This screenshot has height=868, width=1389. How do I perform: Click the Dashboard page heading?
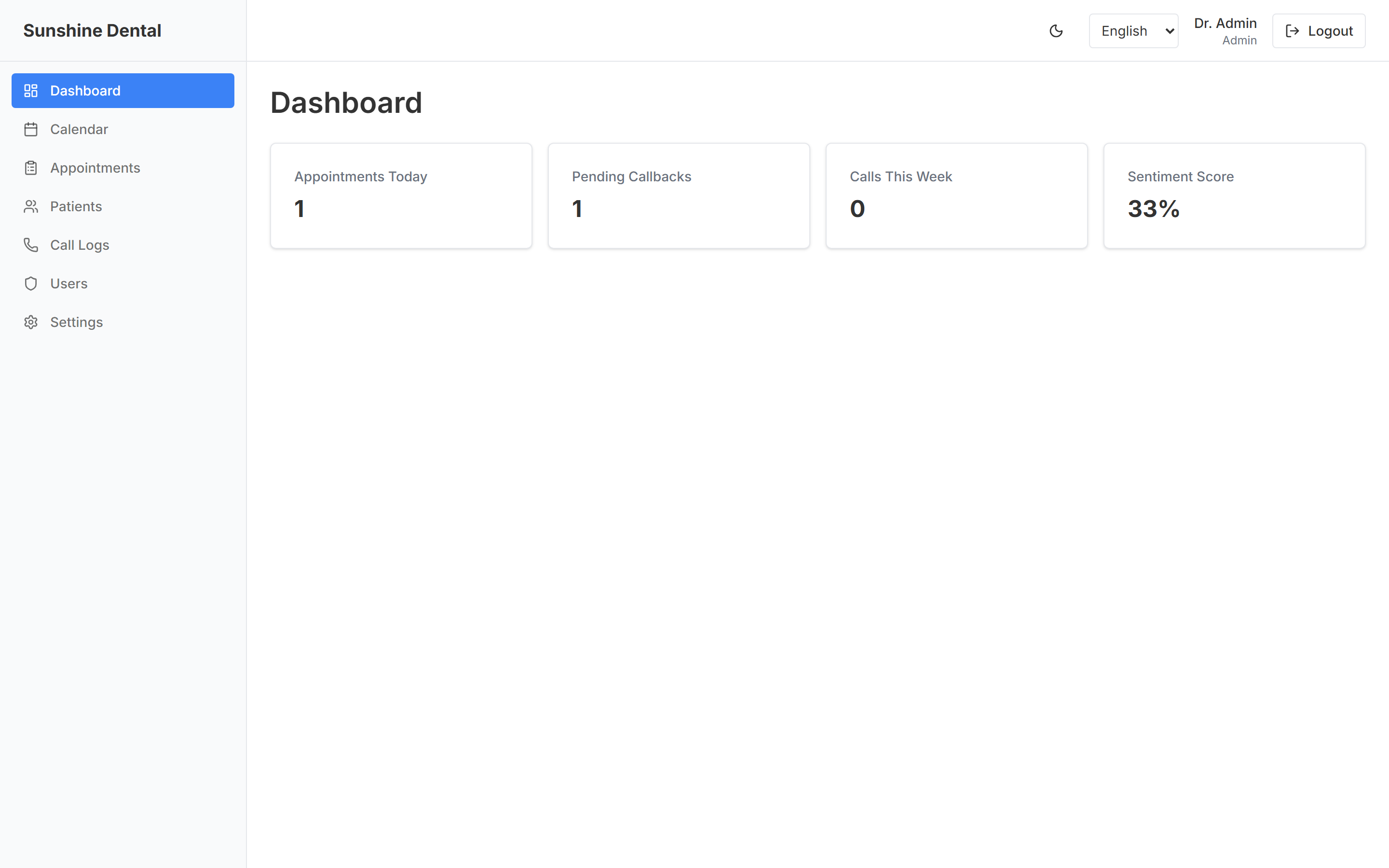[346, 103]
